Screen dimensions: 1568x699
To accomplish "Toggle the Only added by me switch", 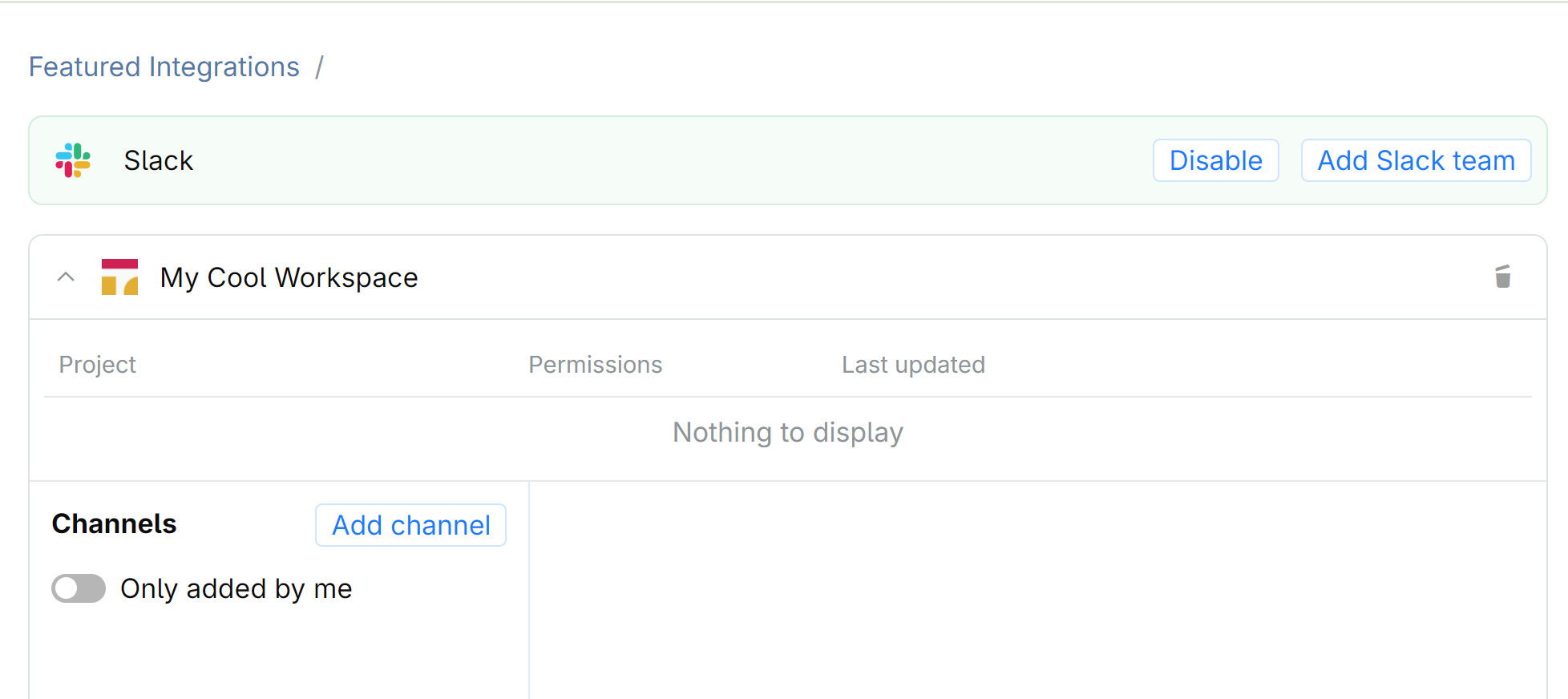I will tap(79, 588).
